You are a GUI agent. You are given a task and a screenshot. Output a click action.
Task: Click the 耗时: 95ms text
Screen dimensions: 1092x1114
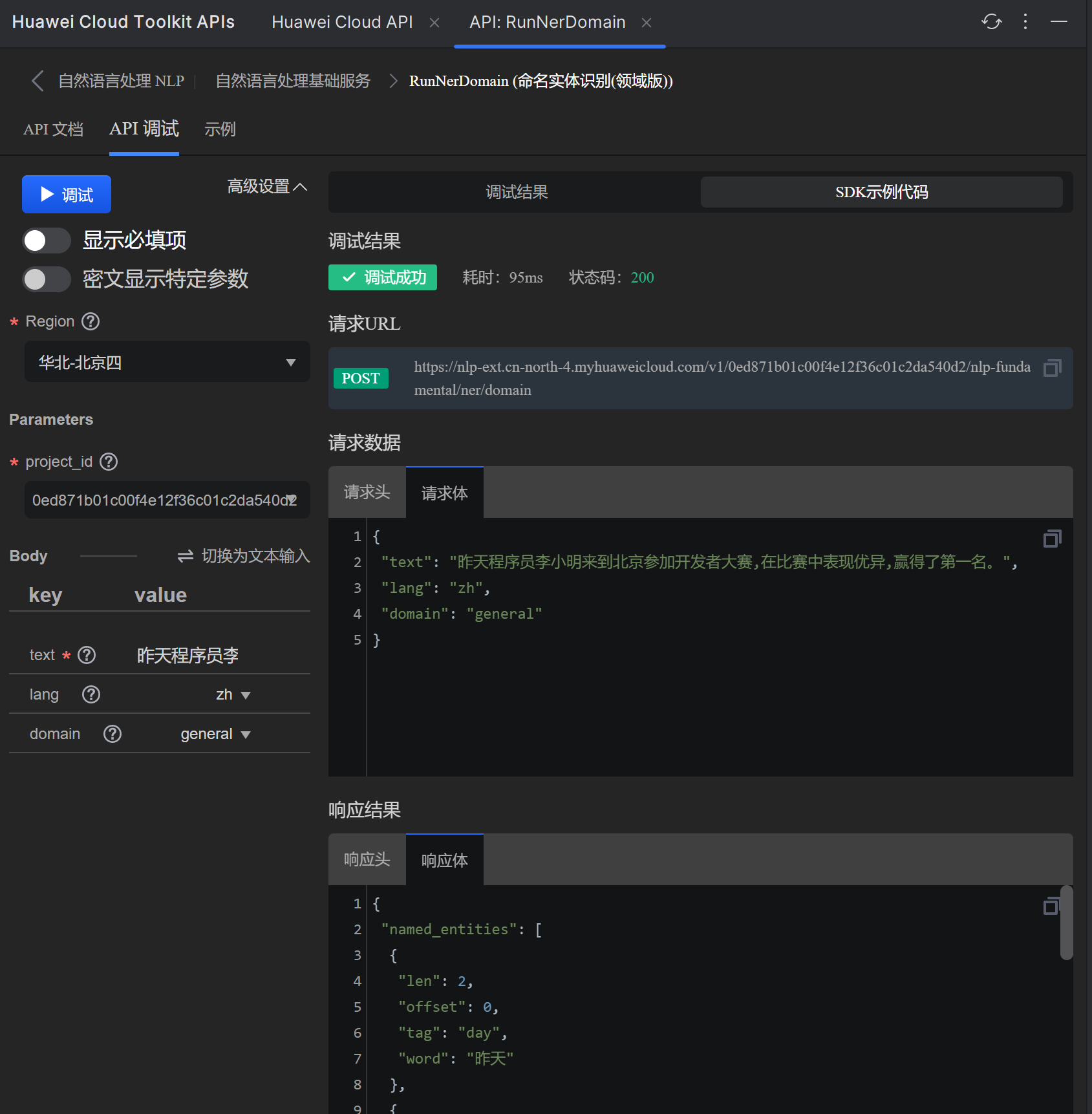[x=502, y=277]
